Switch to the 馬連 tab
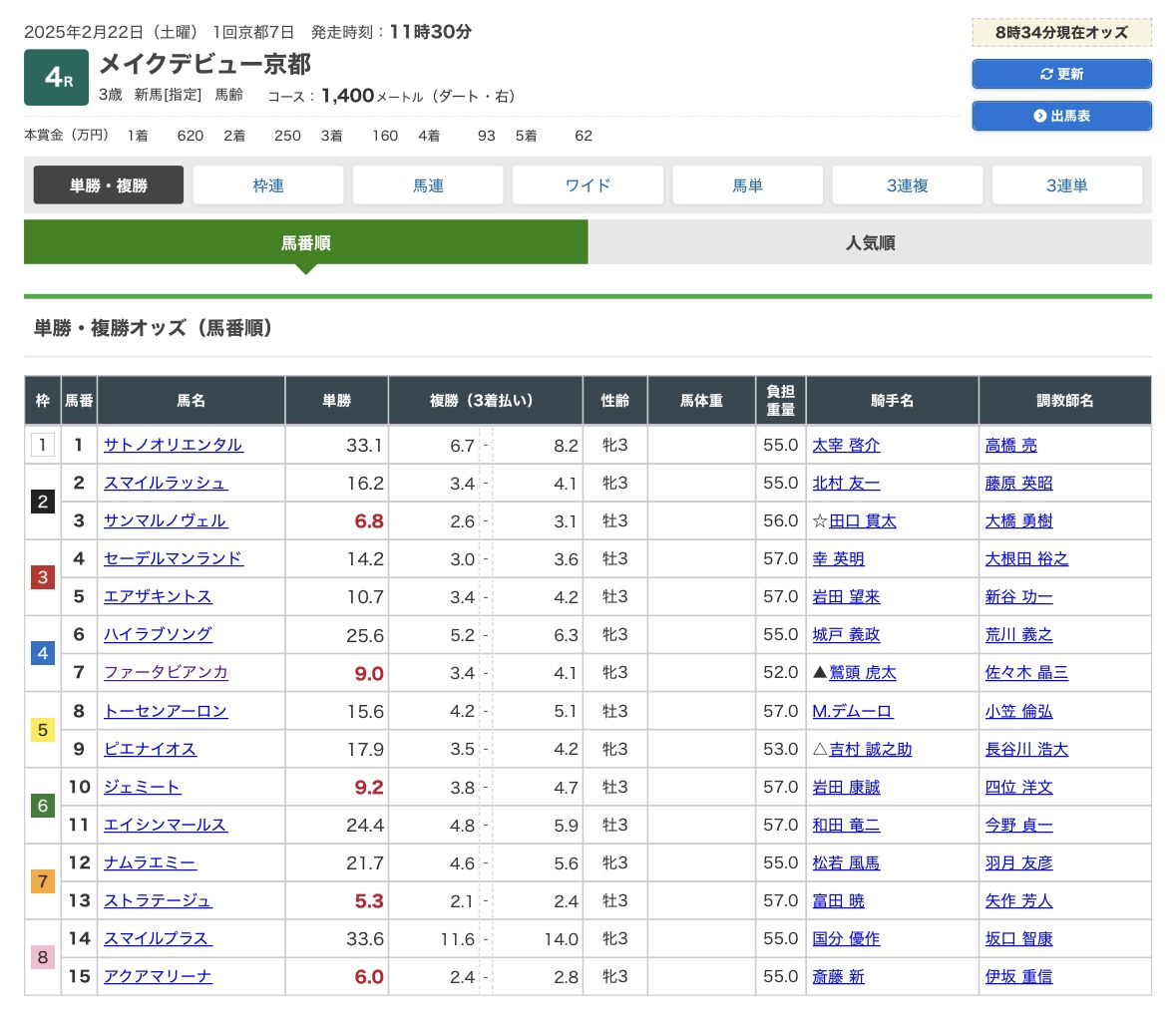1176x1026 pixels. click(x=428, y=185)
